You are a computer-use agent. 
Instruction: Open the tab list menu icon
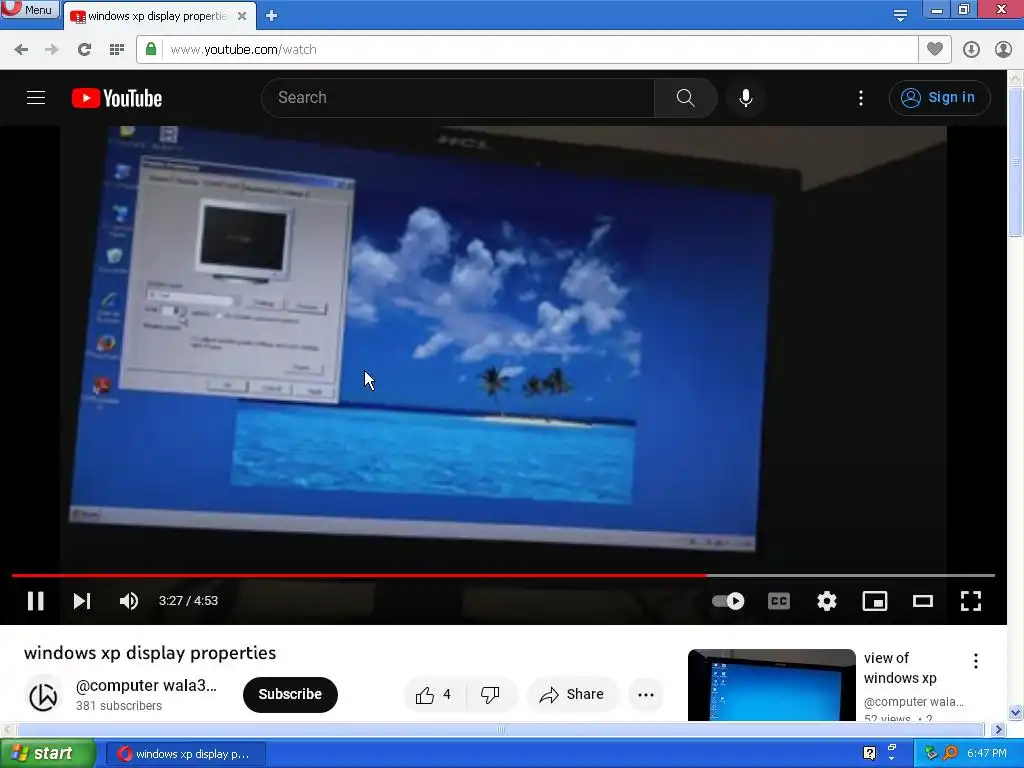[x=900, y=16]
